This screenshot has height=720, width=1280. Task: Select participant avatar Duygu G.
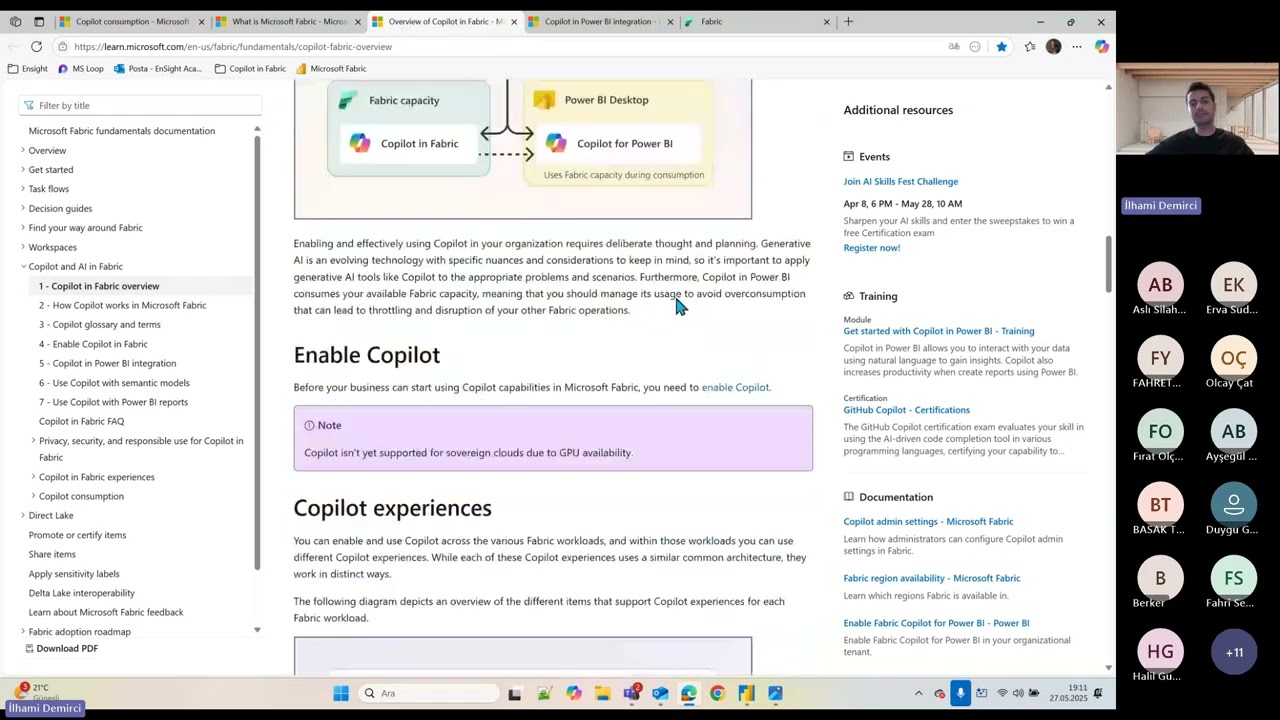1233,505
